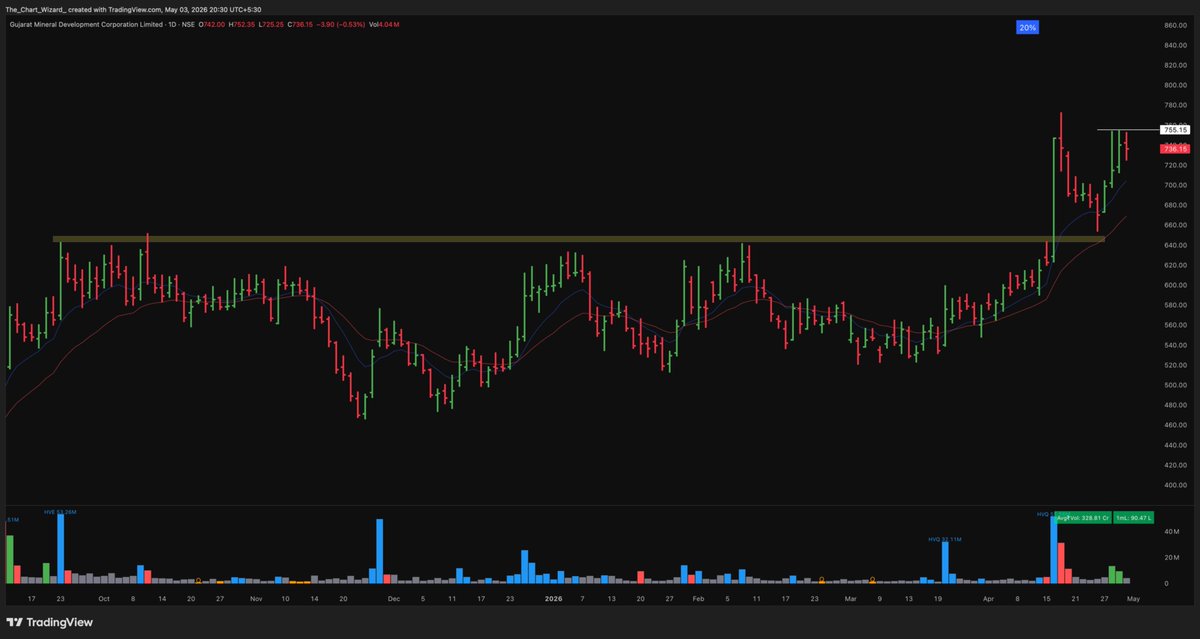Click the Feb date axis label
The width and height of the screenshot is (1200, 639).
pos(700,598)
